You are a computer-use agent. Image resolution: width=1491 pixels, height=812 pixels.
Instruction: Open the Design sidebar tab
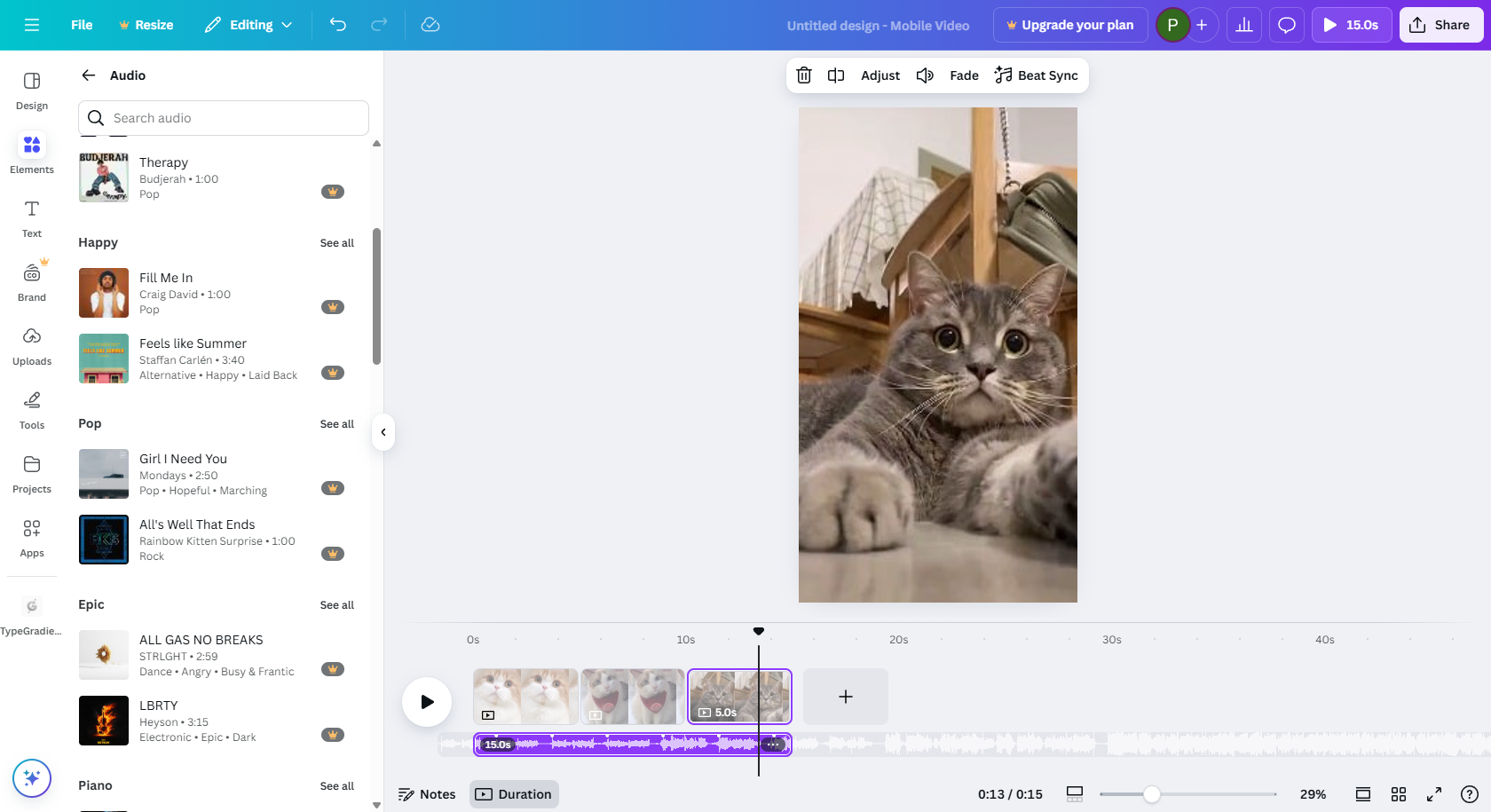(x=32, y=91)
